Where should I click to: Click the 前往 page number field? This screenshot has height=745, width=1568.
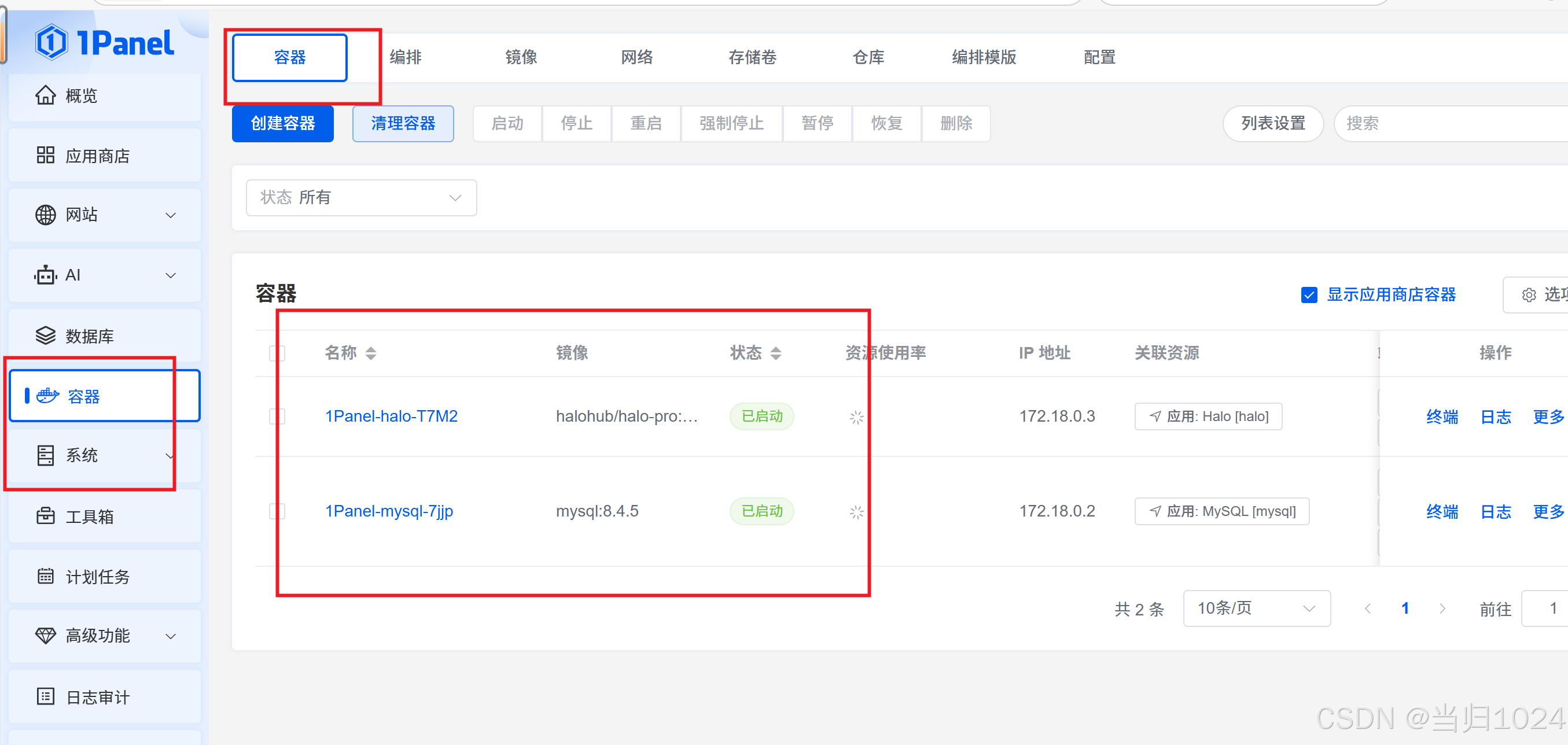pos(1545,608)
